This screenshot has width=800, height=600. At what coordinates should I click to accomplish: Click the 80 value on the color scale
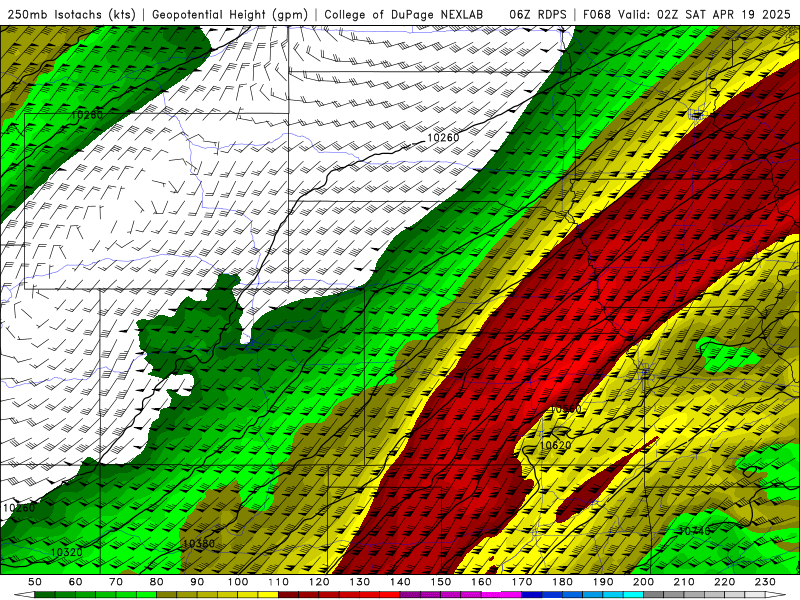tap(157, 582)
